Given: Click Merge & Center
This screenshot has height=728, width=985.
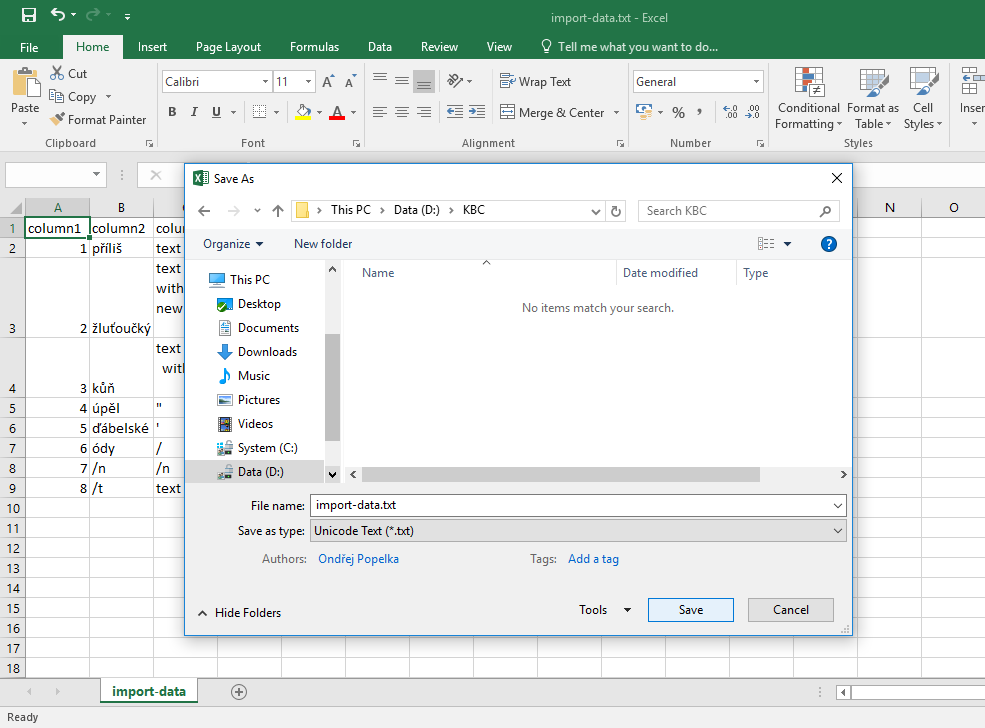Looking at the screenshot, I should pos(552,112).
